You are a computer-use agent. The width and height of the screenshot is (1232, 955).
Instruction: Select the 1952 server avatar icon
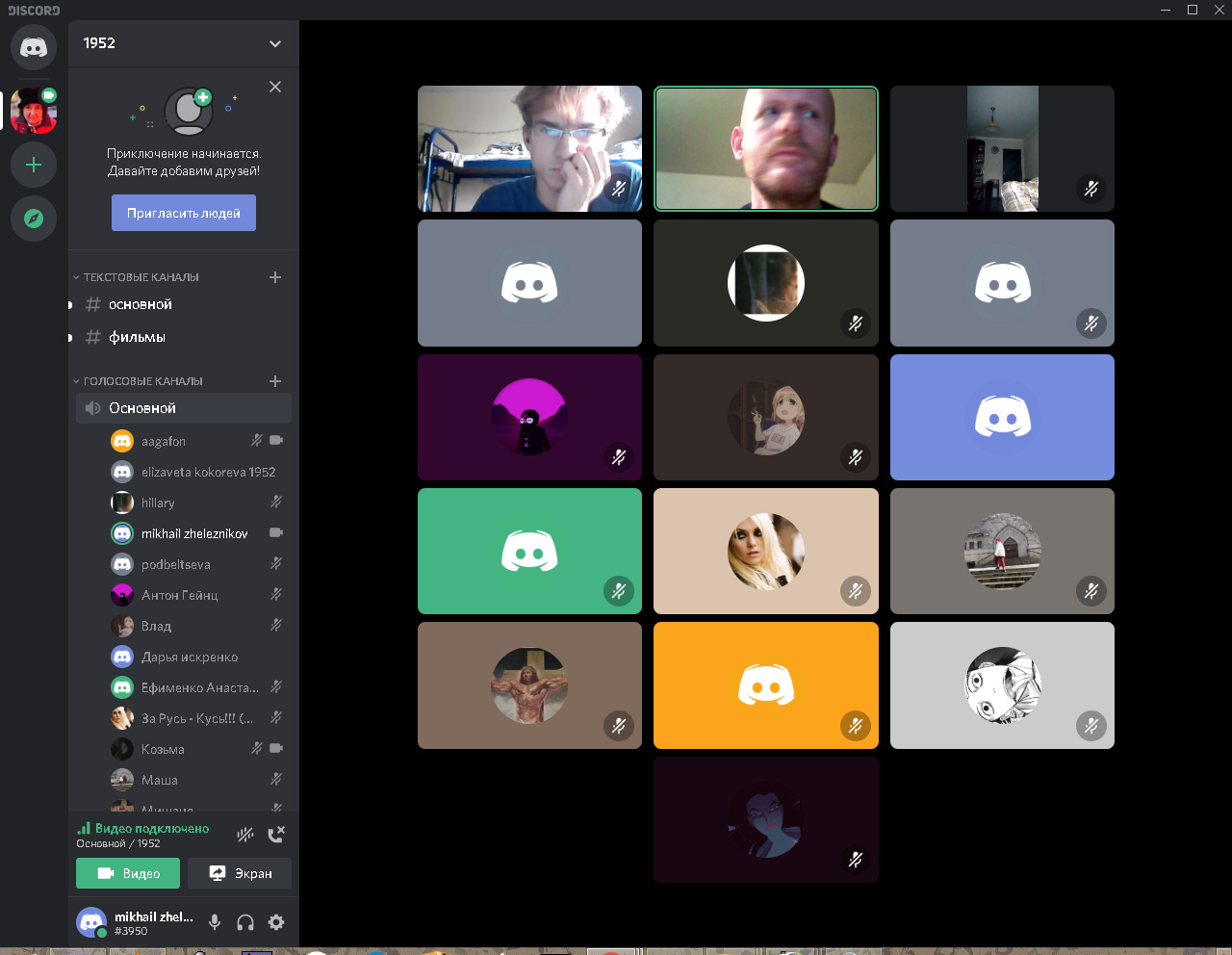tap(34, 111)
